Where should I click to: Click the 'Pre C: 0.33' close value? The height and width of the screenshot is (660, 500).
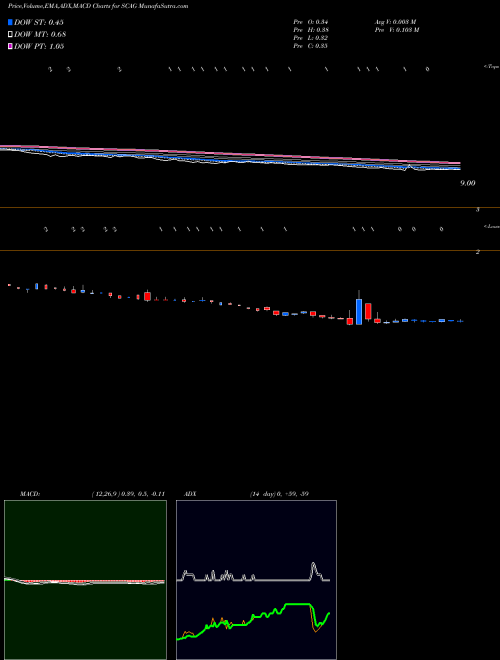[x=311, y=46]
